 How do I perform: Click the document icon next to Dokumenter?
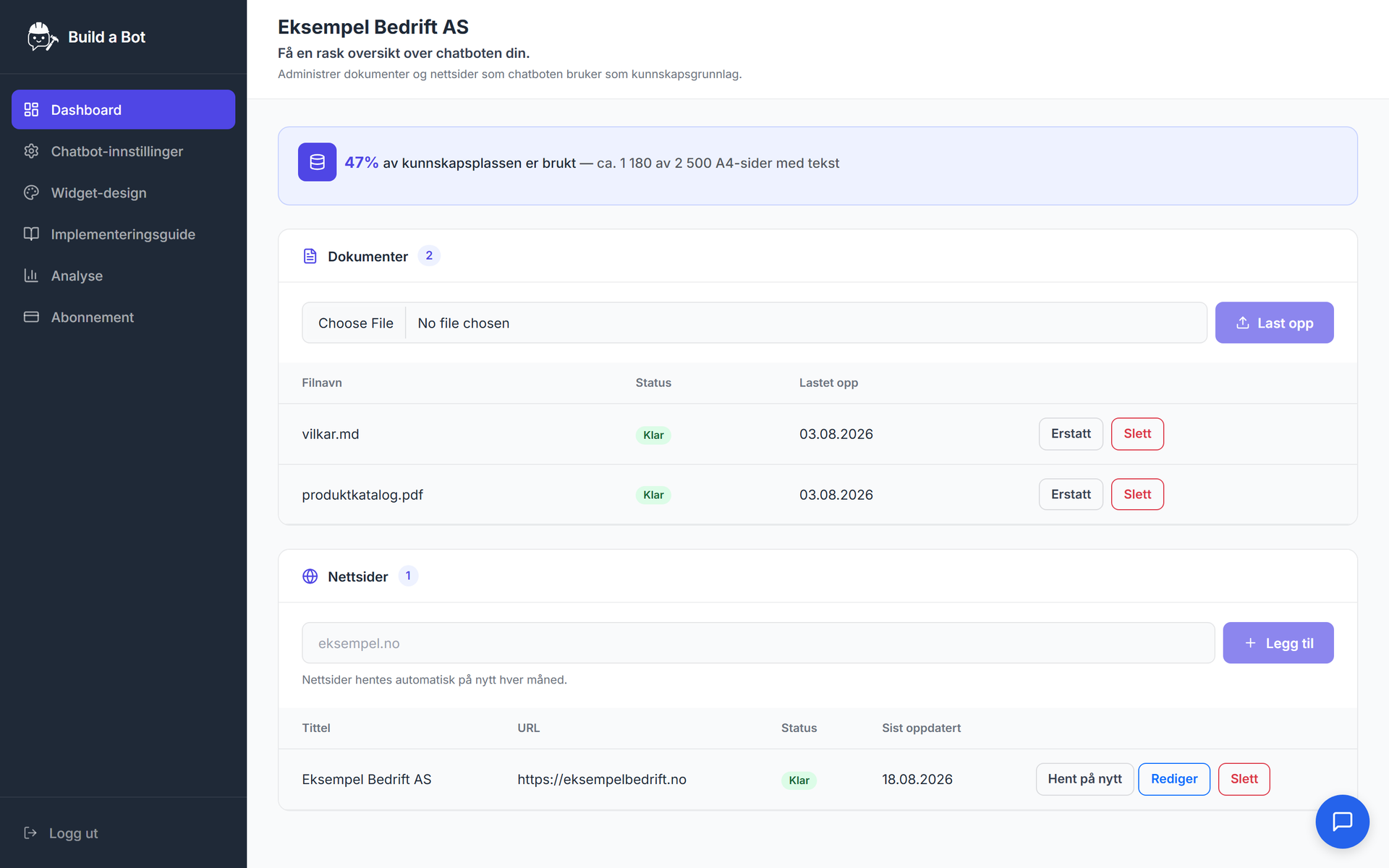click(310, 256)
